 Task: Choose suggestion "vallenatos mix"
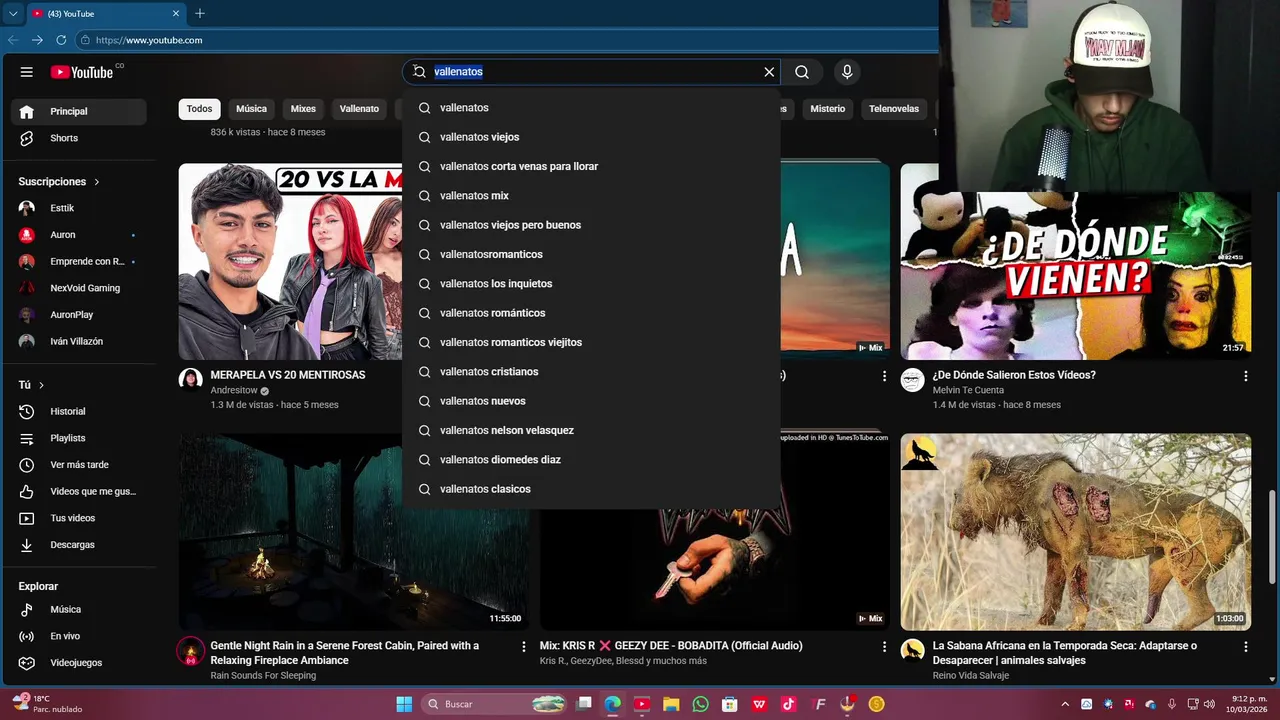coord(591,195)
